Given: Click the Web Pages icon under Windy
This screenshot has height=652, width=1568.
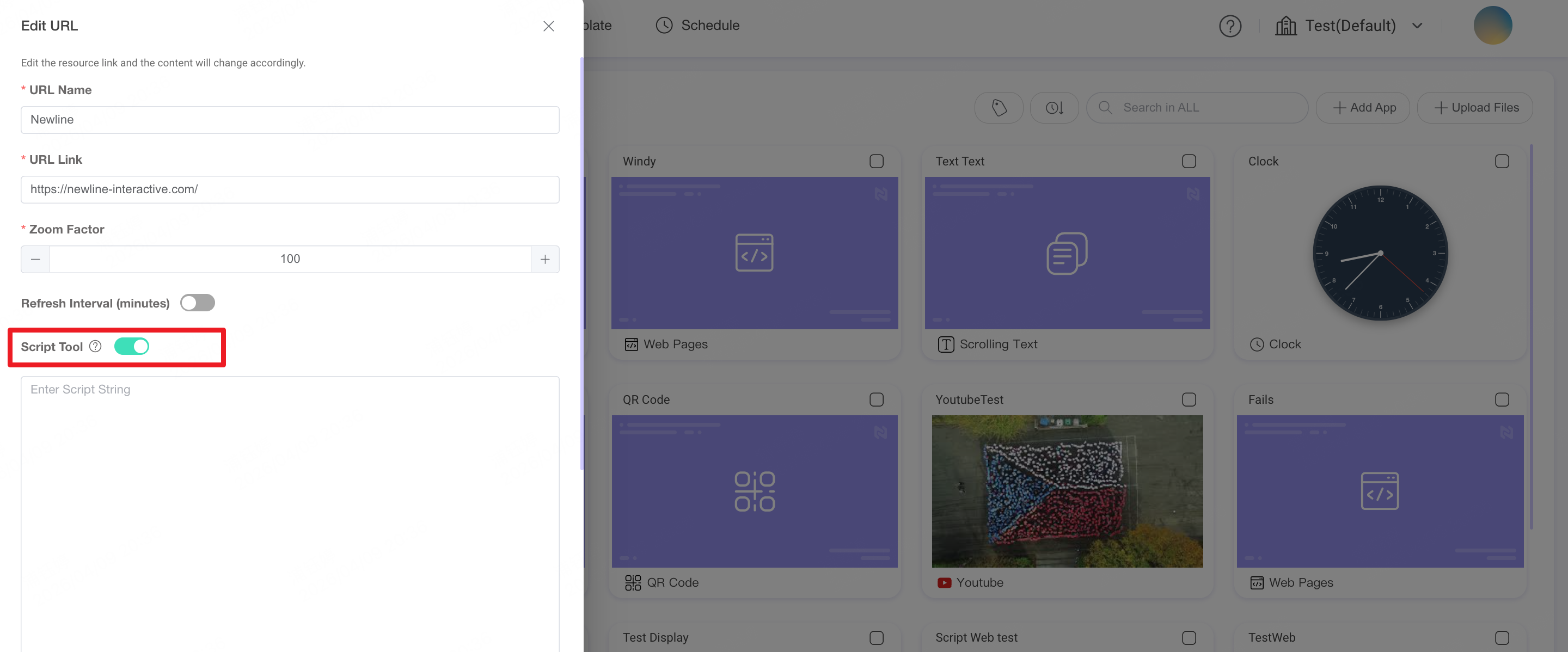Looking at the screenshot, I should [631, 345].
